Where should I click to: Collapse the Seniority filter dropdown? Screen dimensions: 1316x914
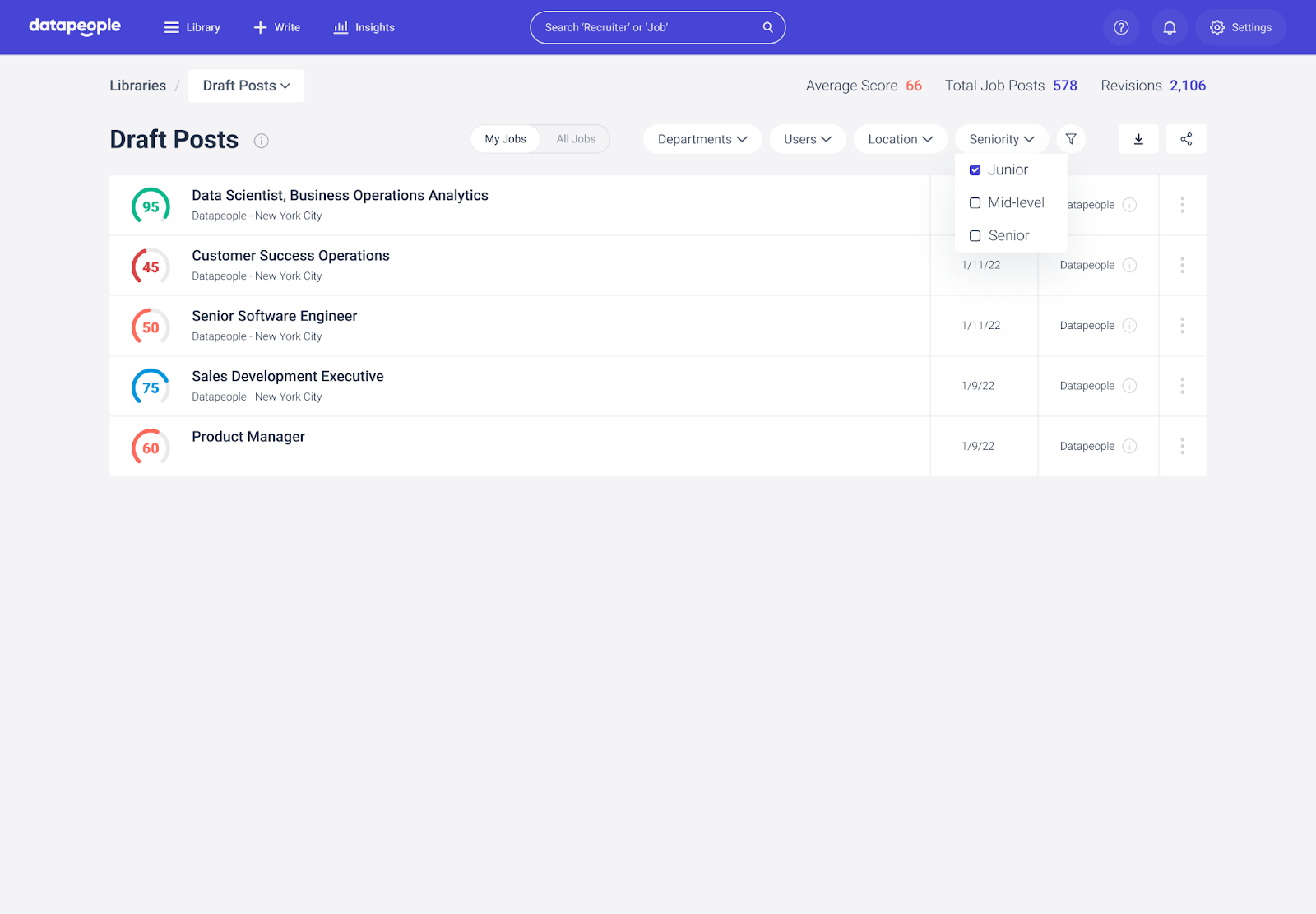coord(1002,139)
